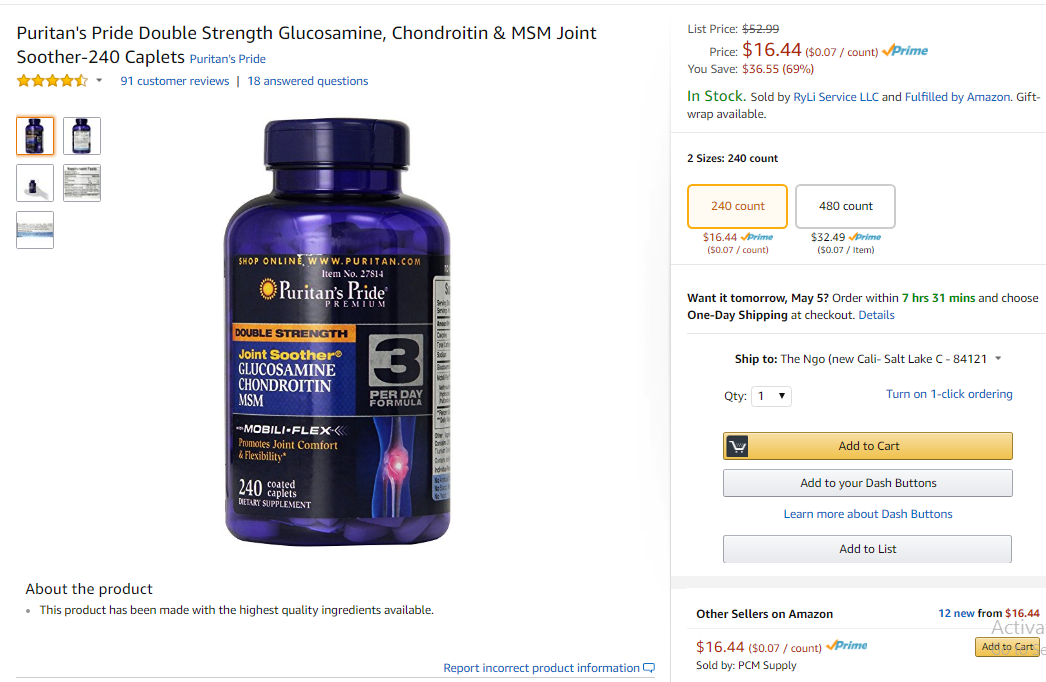Open the 12 new offers link
This screenshot has height=682, width=1046.
957,613
